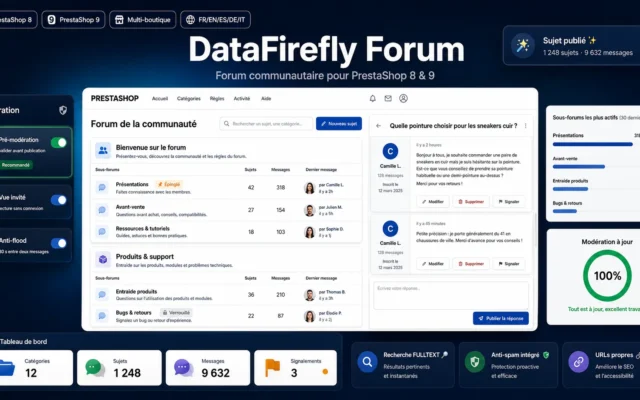
Task: Click the Recherche FULLTEXT magnifier icon
Action: click(x=367, y=362)
